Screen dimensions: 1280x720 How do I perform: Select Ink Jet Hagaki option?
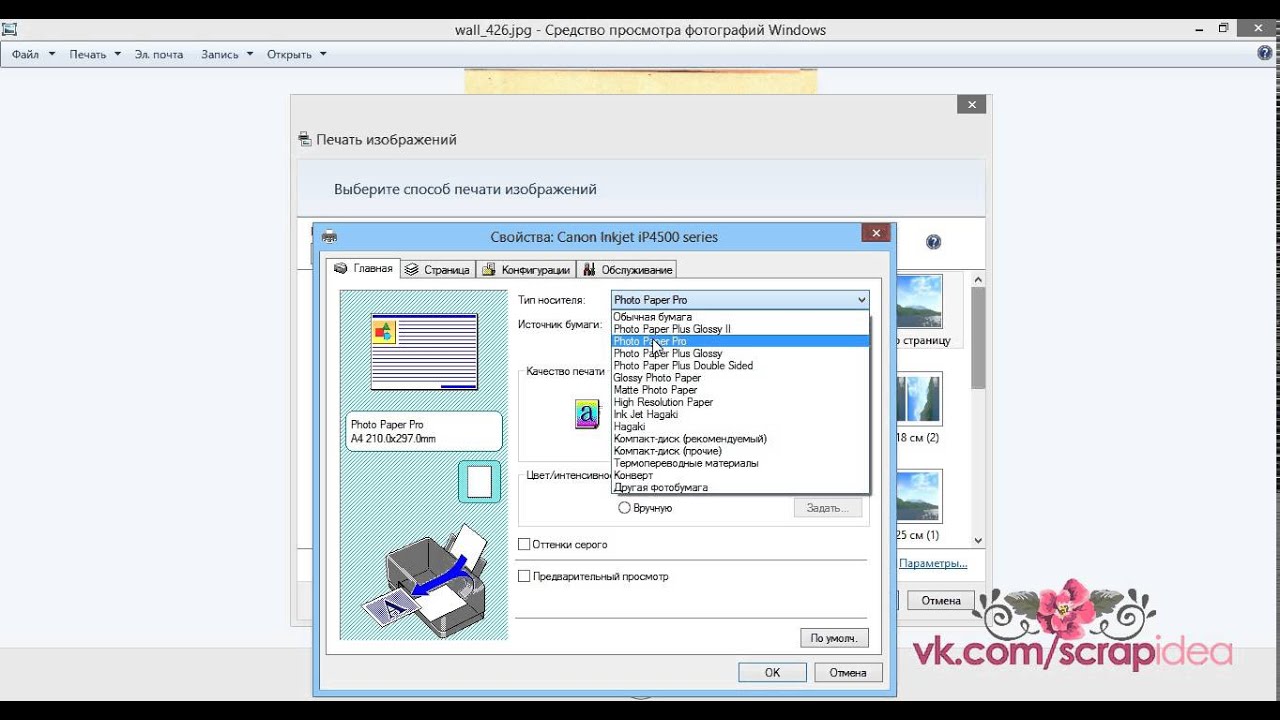coord(740,414)
